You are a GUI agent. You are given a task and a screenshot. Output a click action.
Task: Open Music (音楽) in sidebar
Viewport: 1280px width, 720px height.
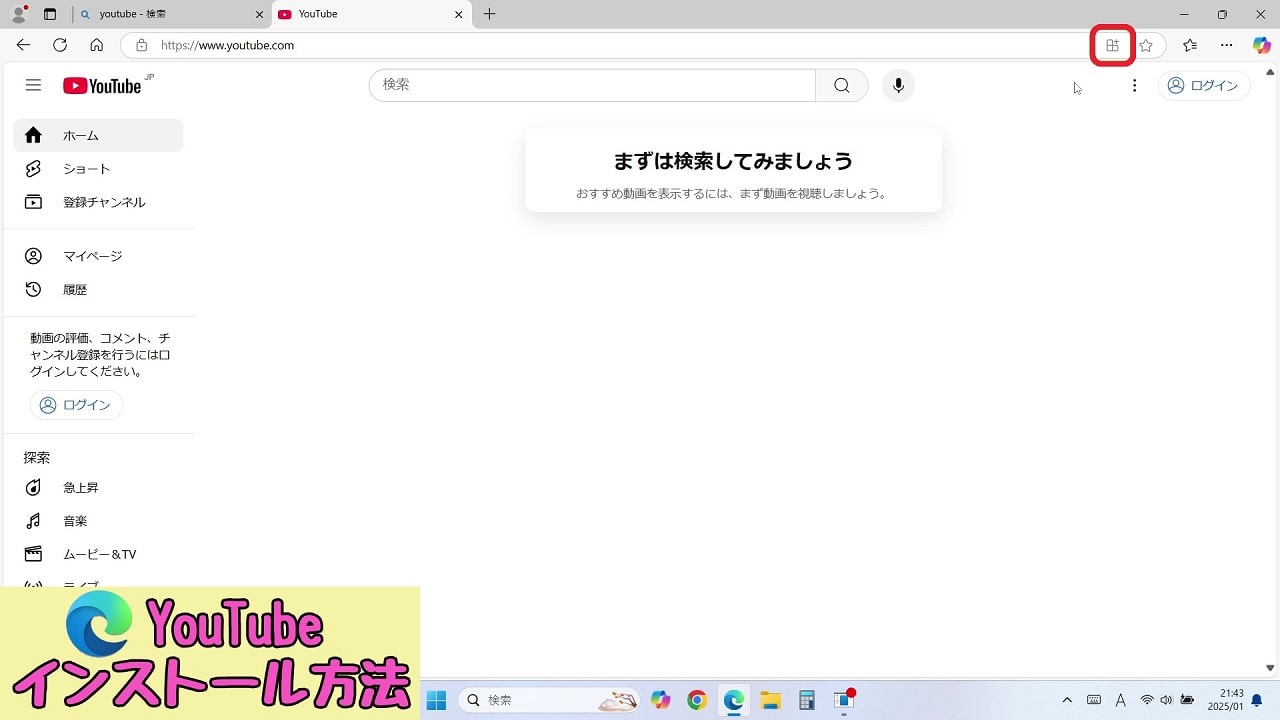[98, 521]
